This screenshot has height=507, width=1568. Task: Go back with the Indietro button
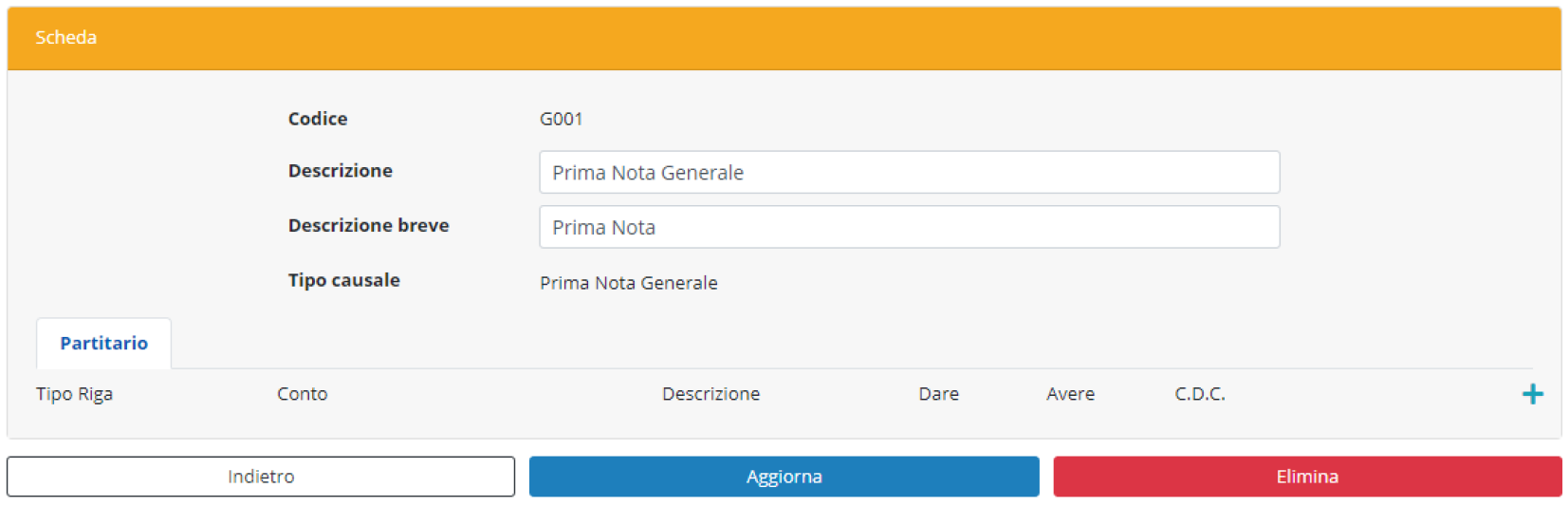pyautogui.click(x=261, y=477)
